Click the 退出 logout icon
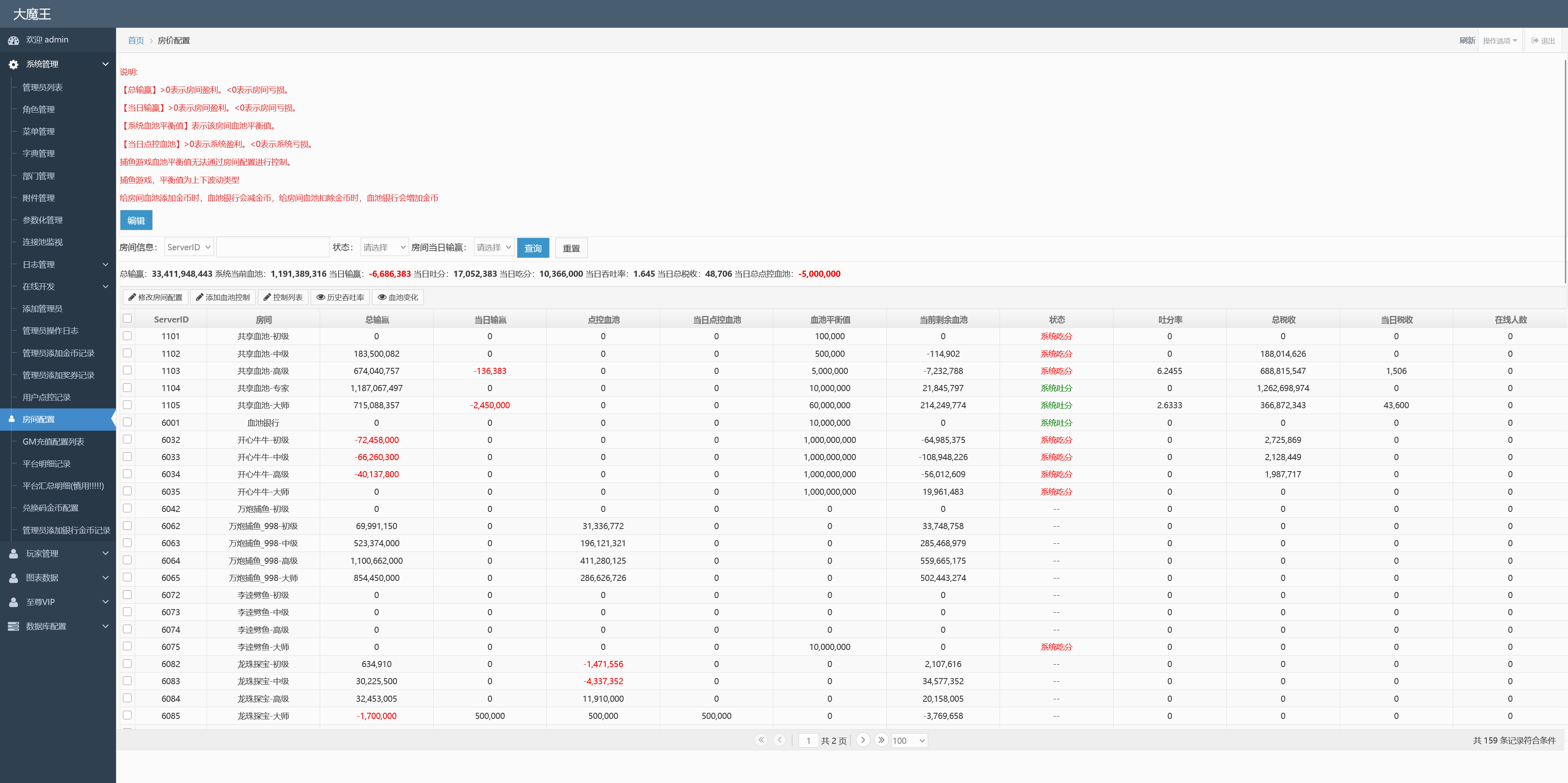The image size is (1568, 783). pyautogui.click(x=1535, y=41)
